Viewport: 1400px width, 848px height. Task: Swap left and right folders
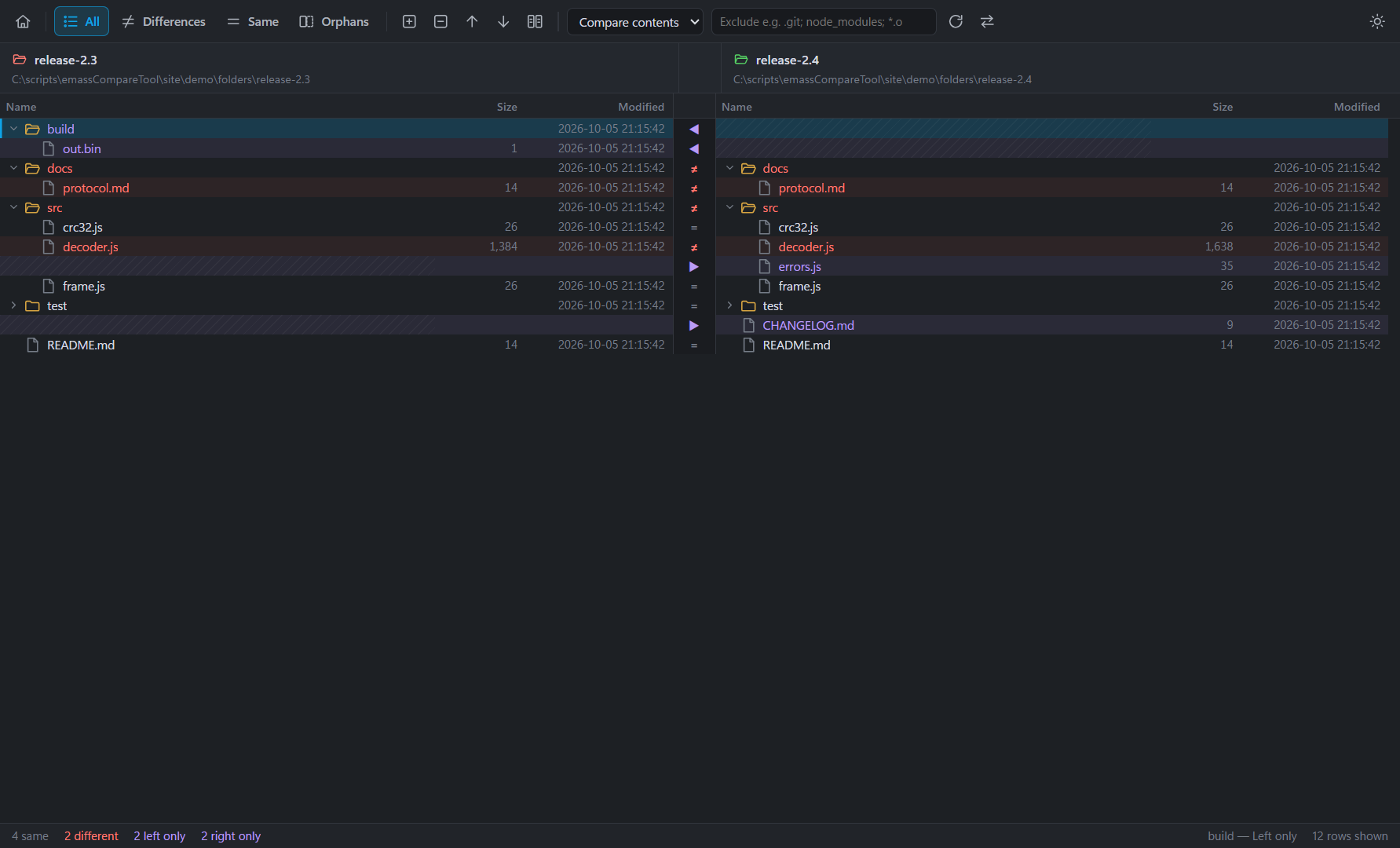(x=987, y=22)
